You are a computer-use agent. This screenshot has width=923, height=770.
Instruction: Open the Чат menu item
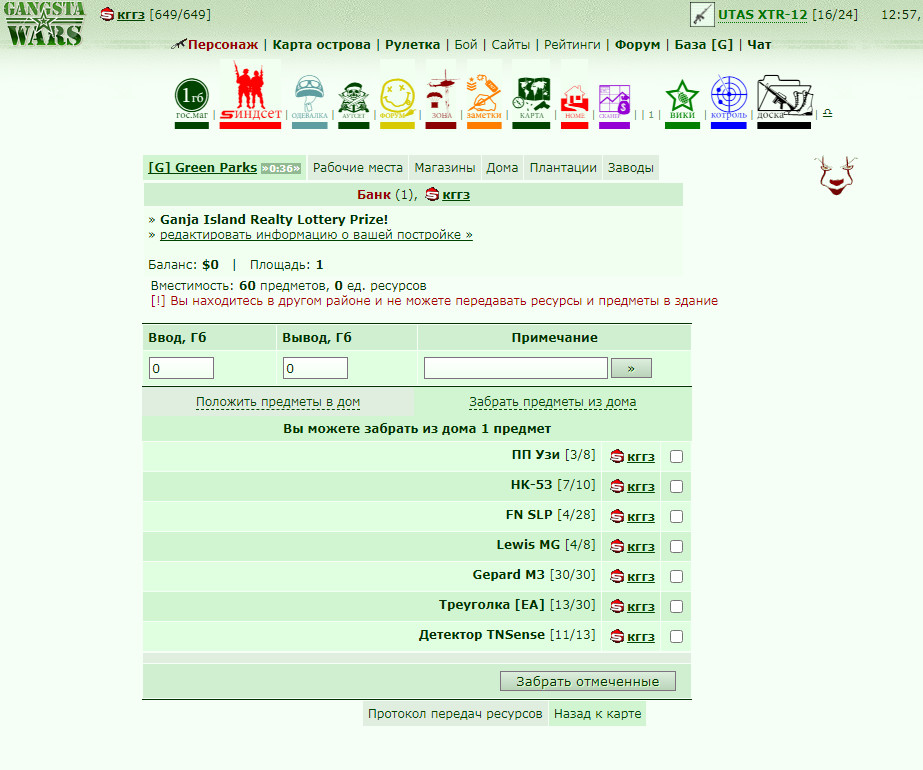click(x=759, y=45)
